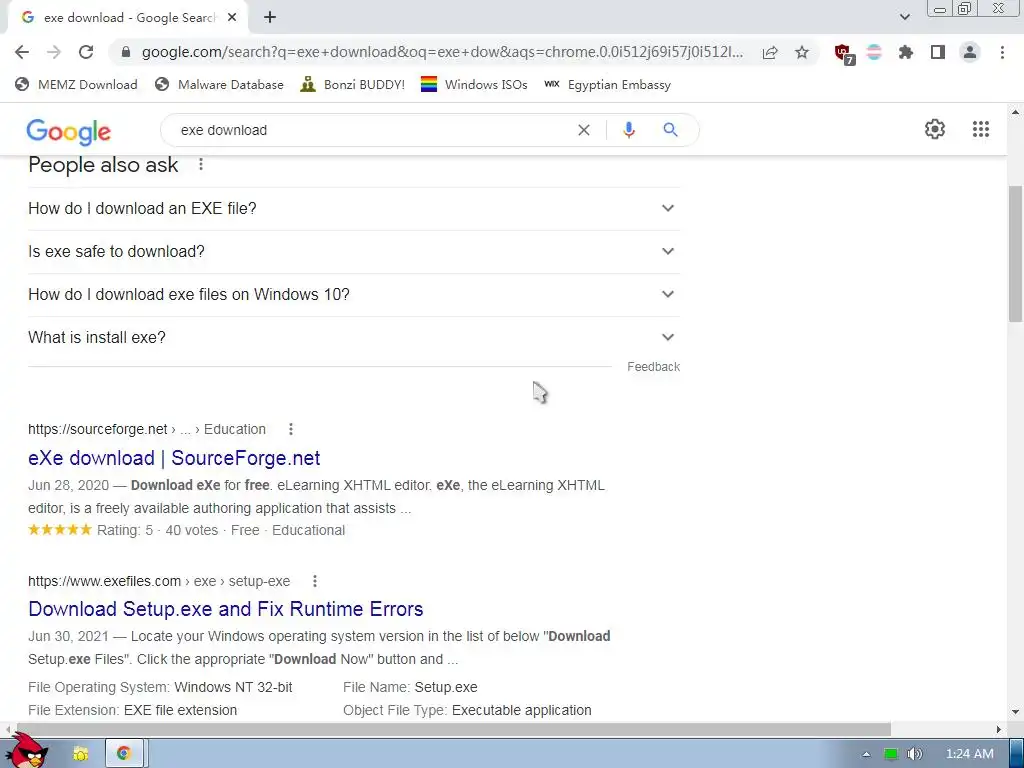Screen dimensions: 1024x768
Task: Submit search with the magnifier icon
Action: 670,130
